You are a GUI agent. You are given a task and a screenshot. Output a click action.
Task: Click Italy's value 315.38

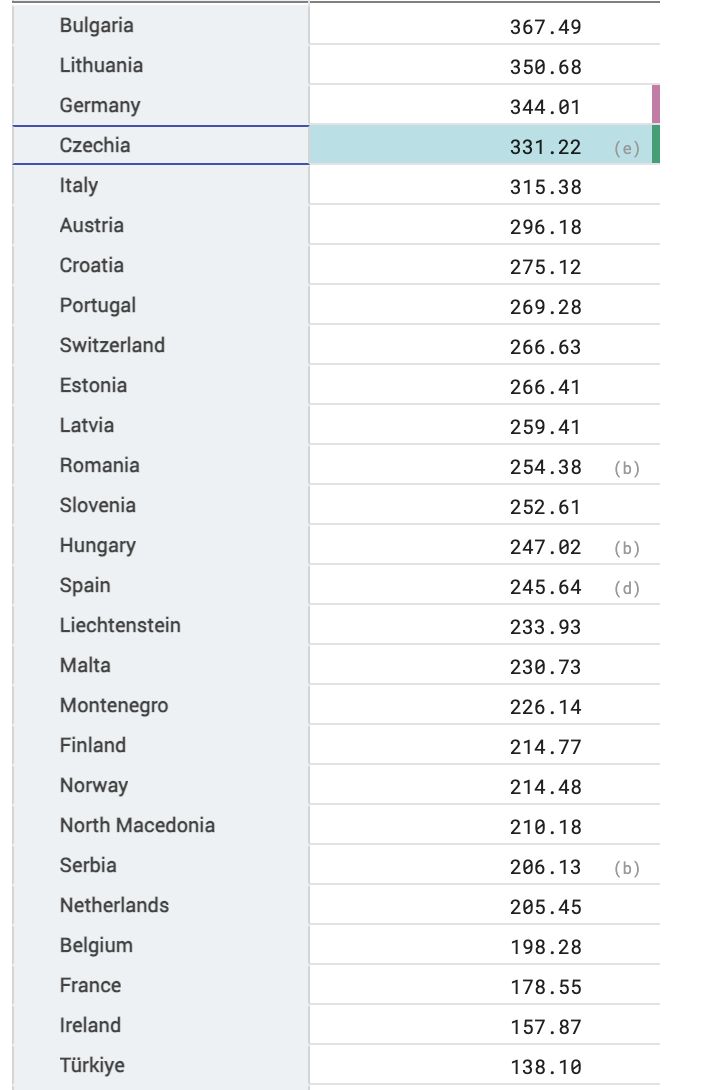(x=545, y=187)
